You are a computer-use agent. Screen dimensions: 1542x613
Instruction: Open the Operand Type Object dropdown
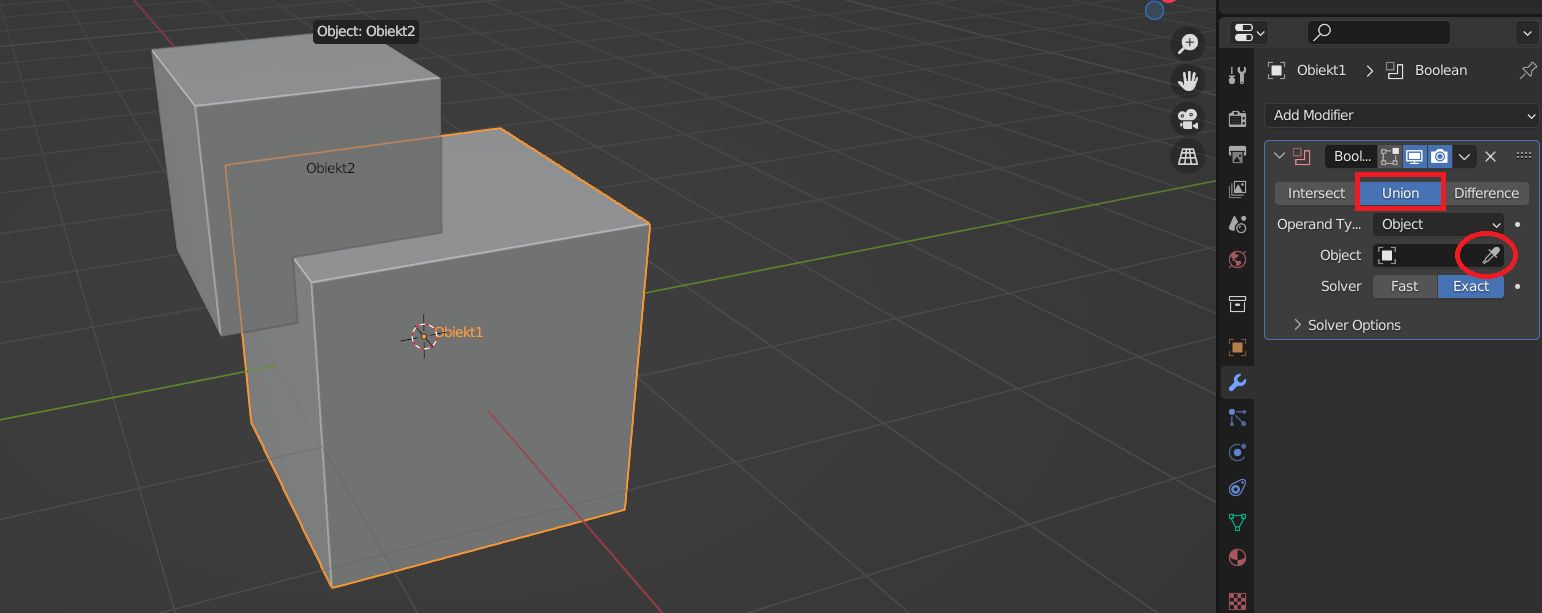click(x=1438, y=224)
